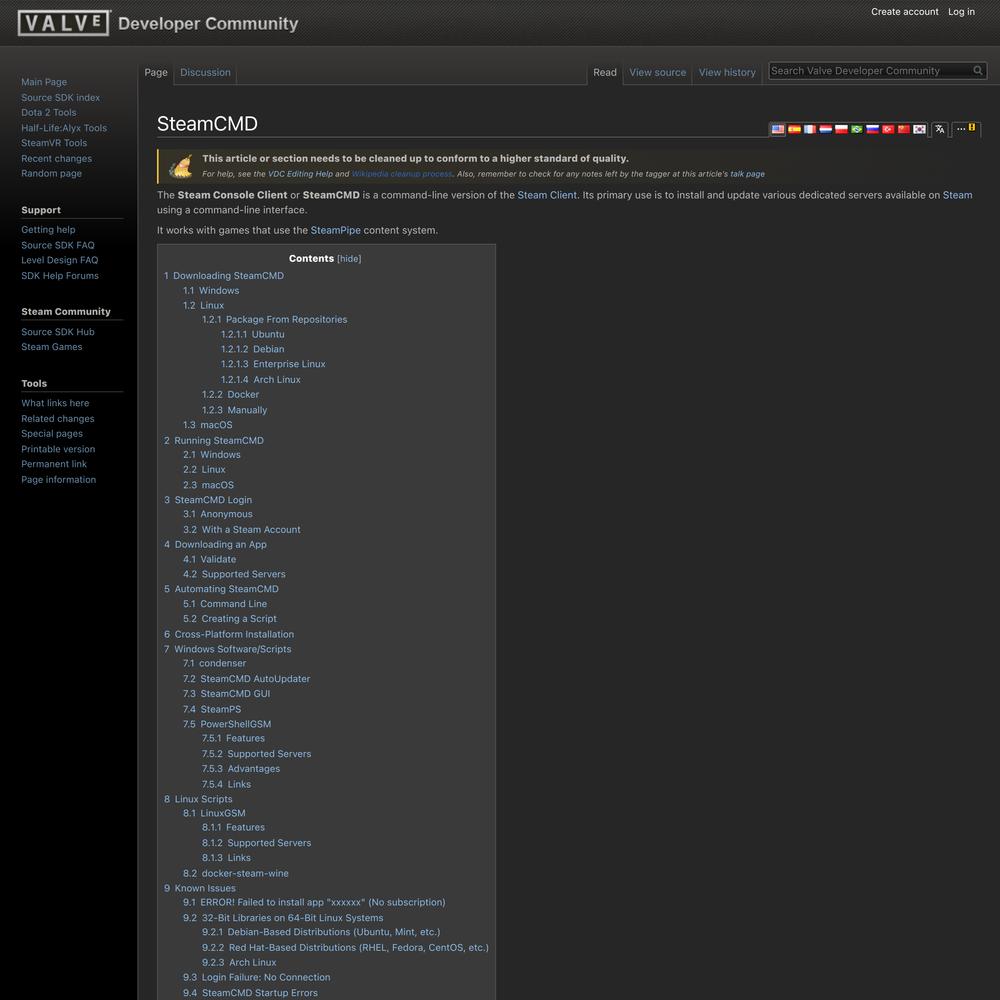Open Source SDK FAQ link

pyautogui.click(x=58, y=246)
